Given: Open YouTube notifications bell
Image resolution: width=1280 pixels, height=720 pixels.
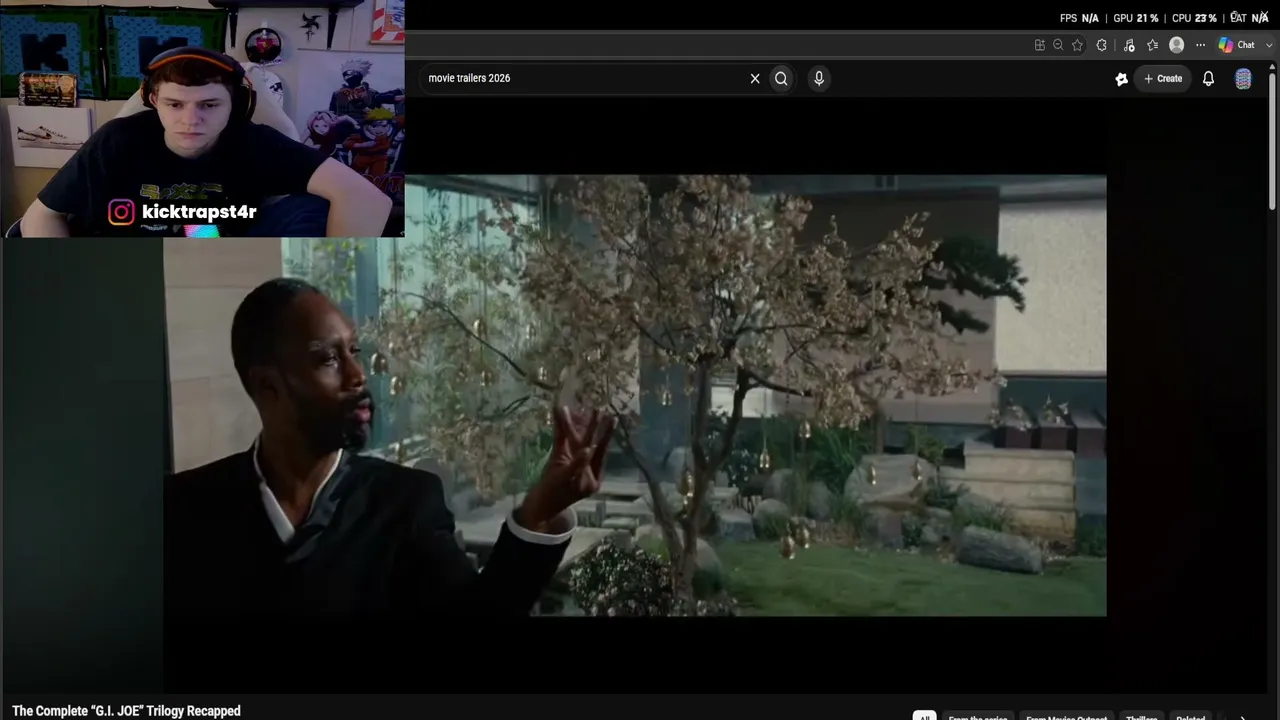Looking at the screenshot, I should [x=1208, y=78].
